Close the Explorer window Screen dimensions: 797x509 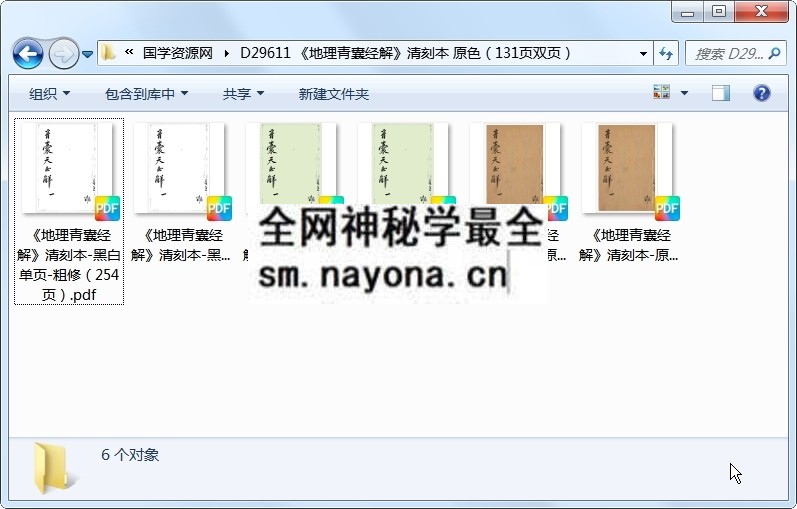[761, 12]
